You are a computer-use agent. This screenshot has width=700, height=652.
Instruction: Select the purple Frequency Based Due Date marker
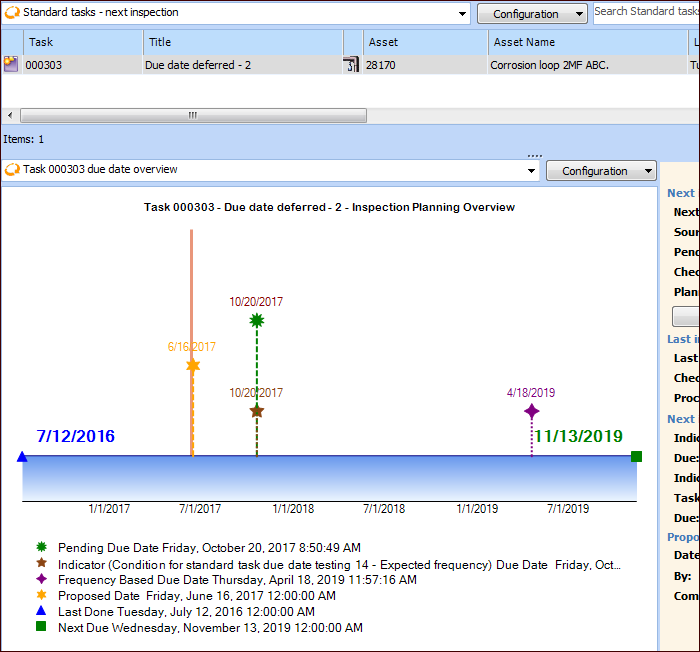click(x=531, y=411)
